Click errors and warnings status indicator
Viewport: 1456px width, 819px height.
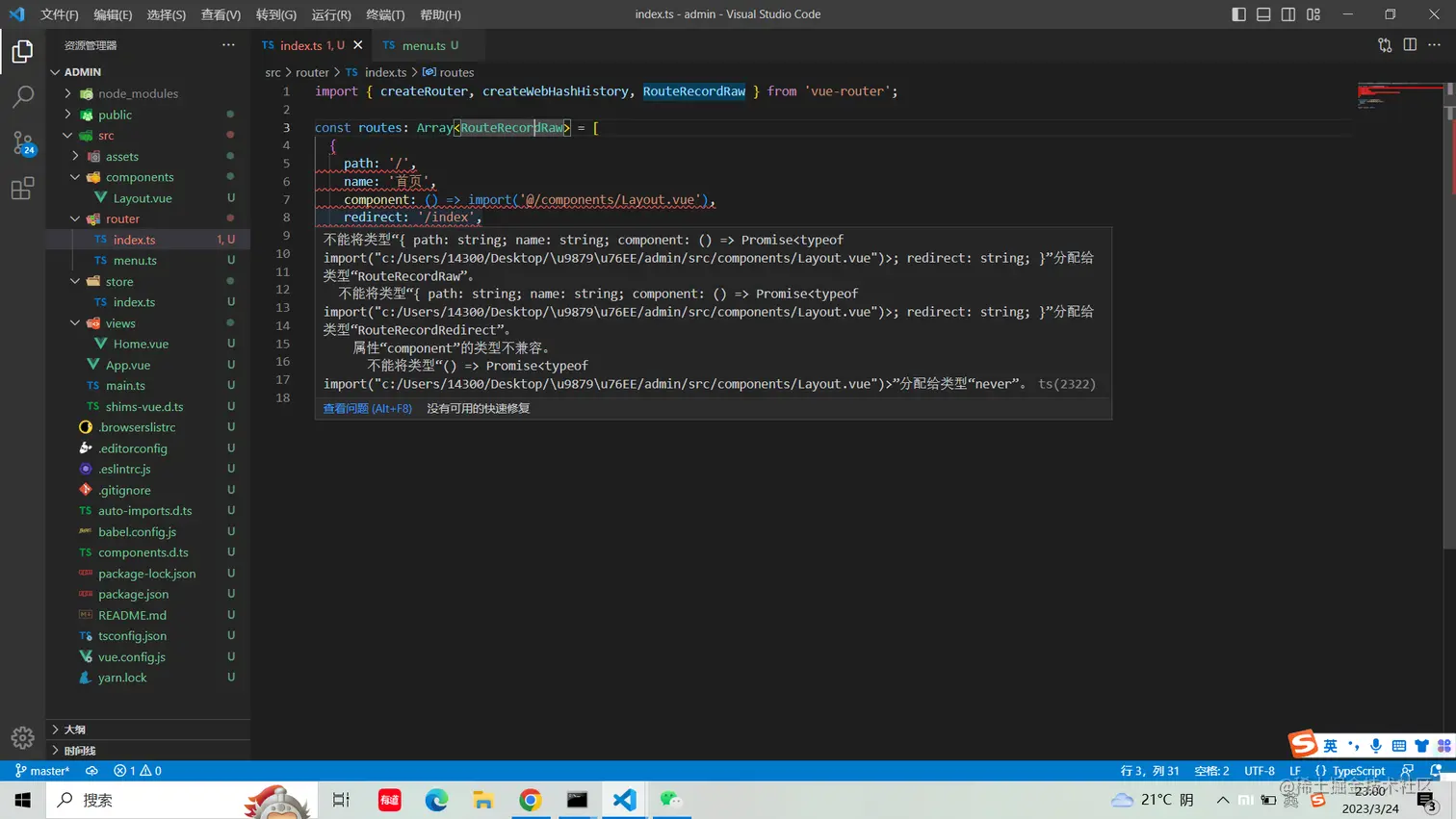click(x=138, y=771)
